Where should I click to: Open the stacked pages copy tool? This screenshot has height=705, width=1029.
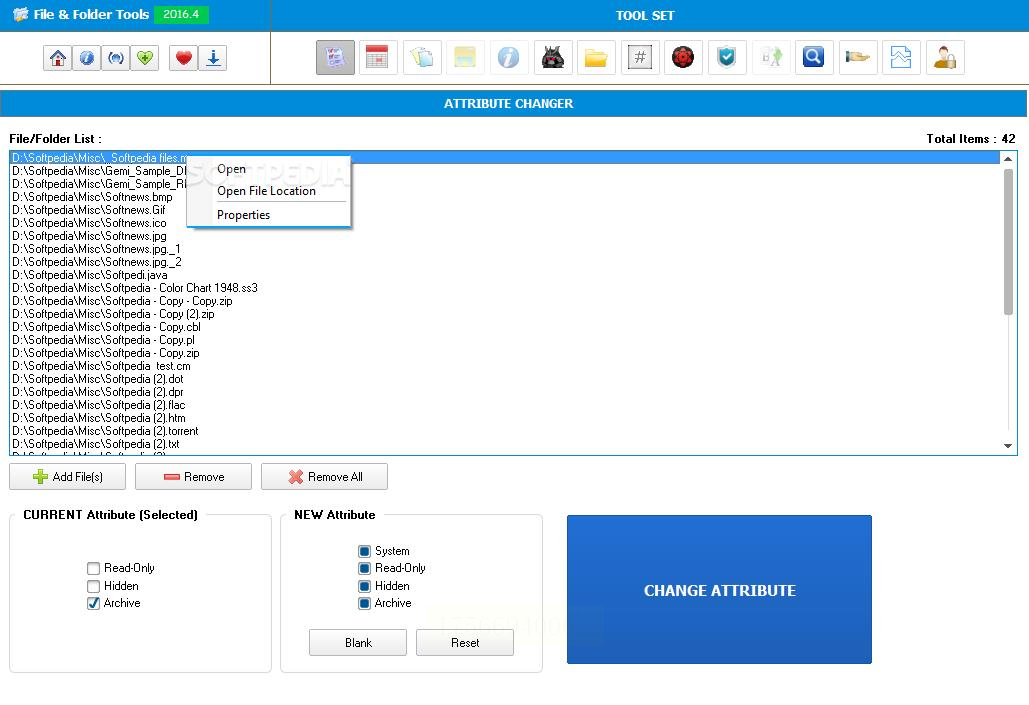coord(422,57)
